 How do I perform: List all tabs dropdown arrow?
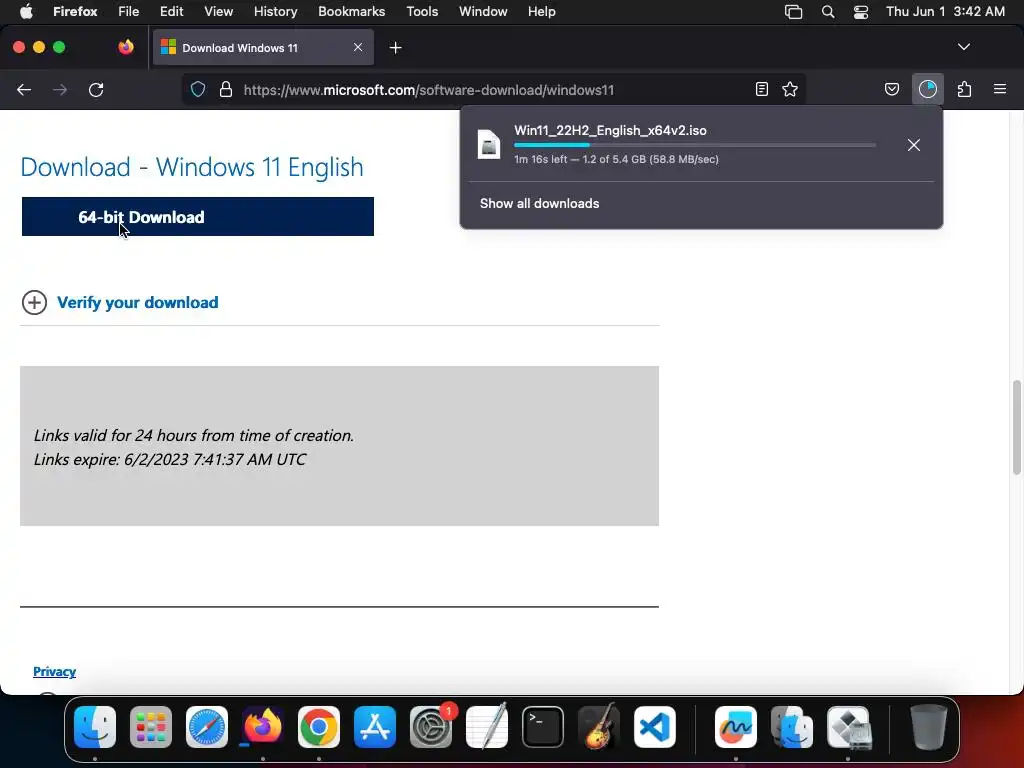pyautogui.click(x=964, y=47)
